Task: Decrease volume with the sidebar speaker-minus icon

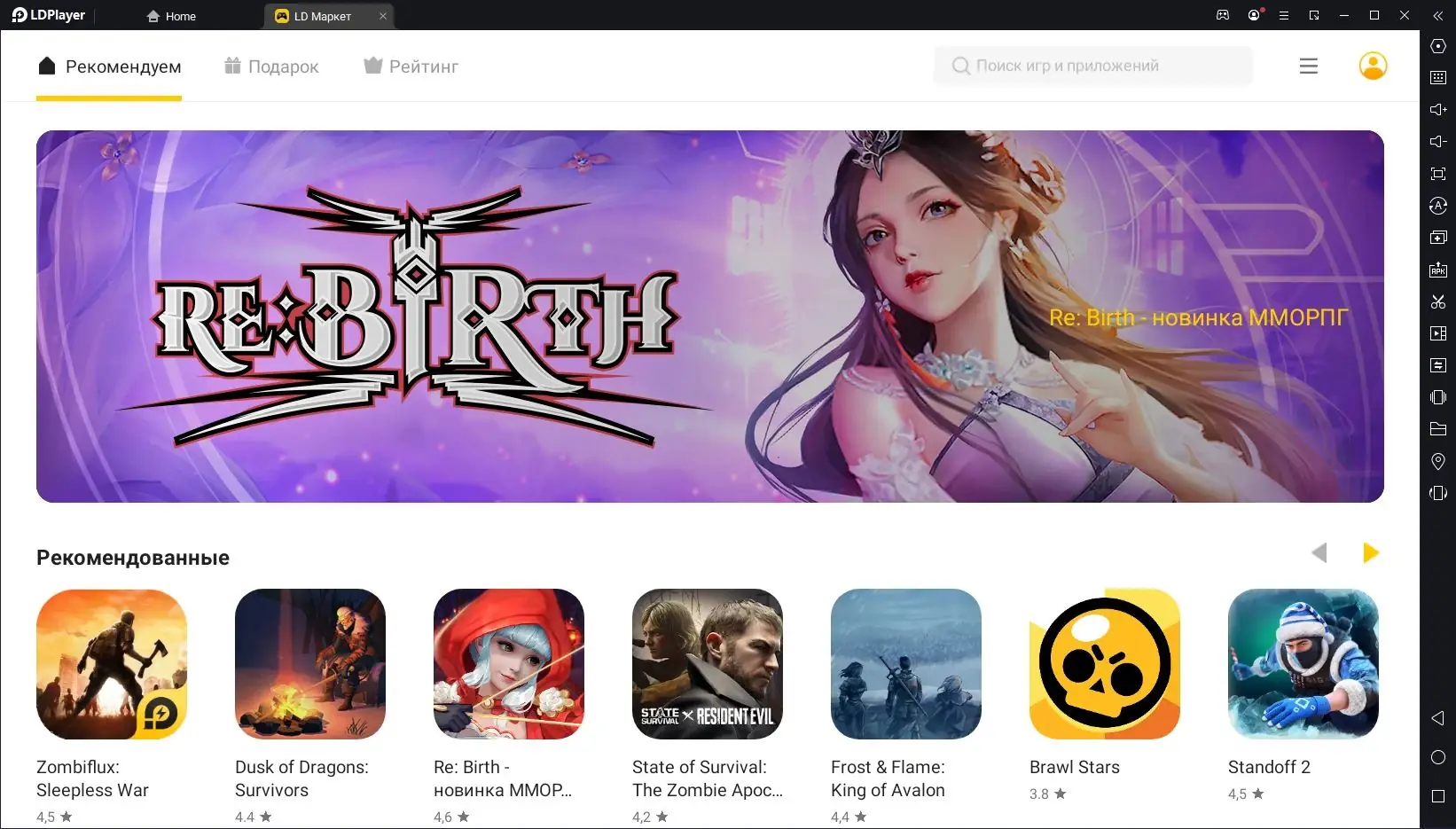Action: 1438,142
